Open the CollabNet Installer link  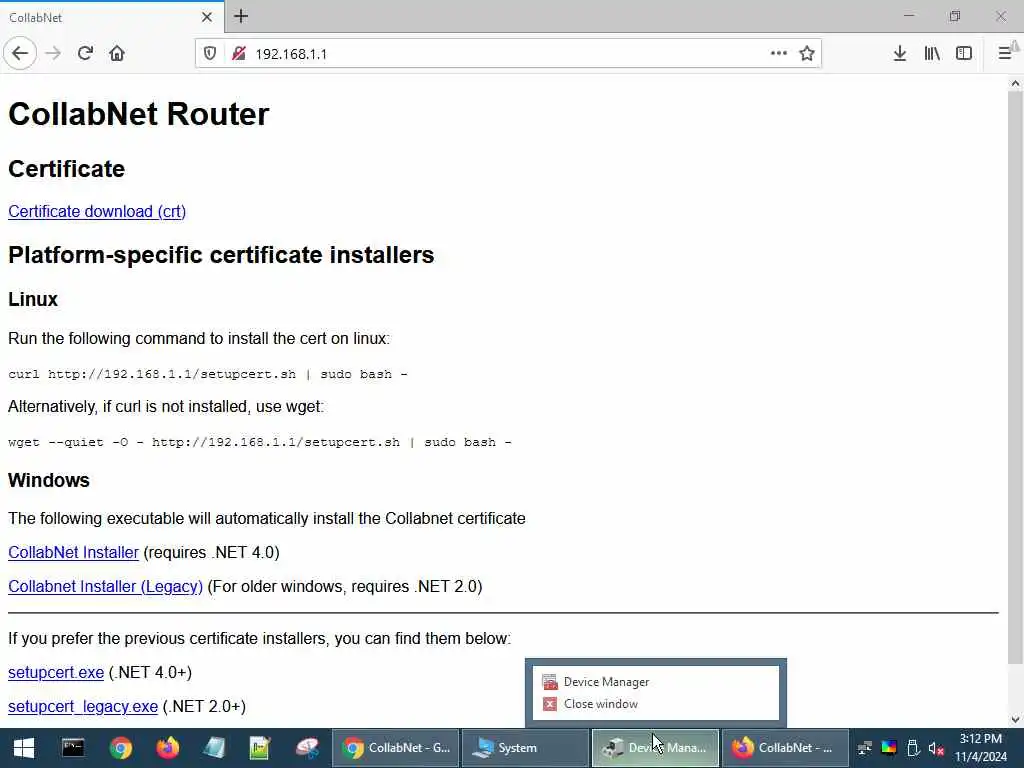(x=73, y=552)
